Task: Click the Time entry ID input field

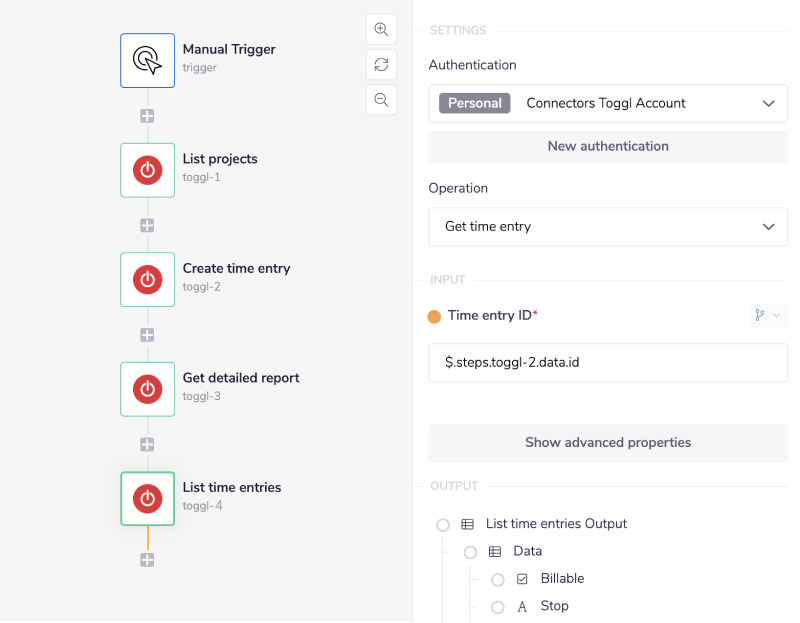Action: [607, 362]
